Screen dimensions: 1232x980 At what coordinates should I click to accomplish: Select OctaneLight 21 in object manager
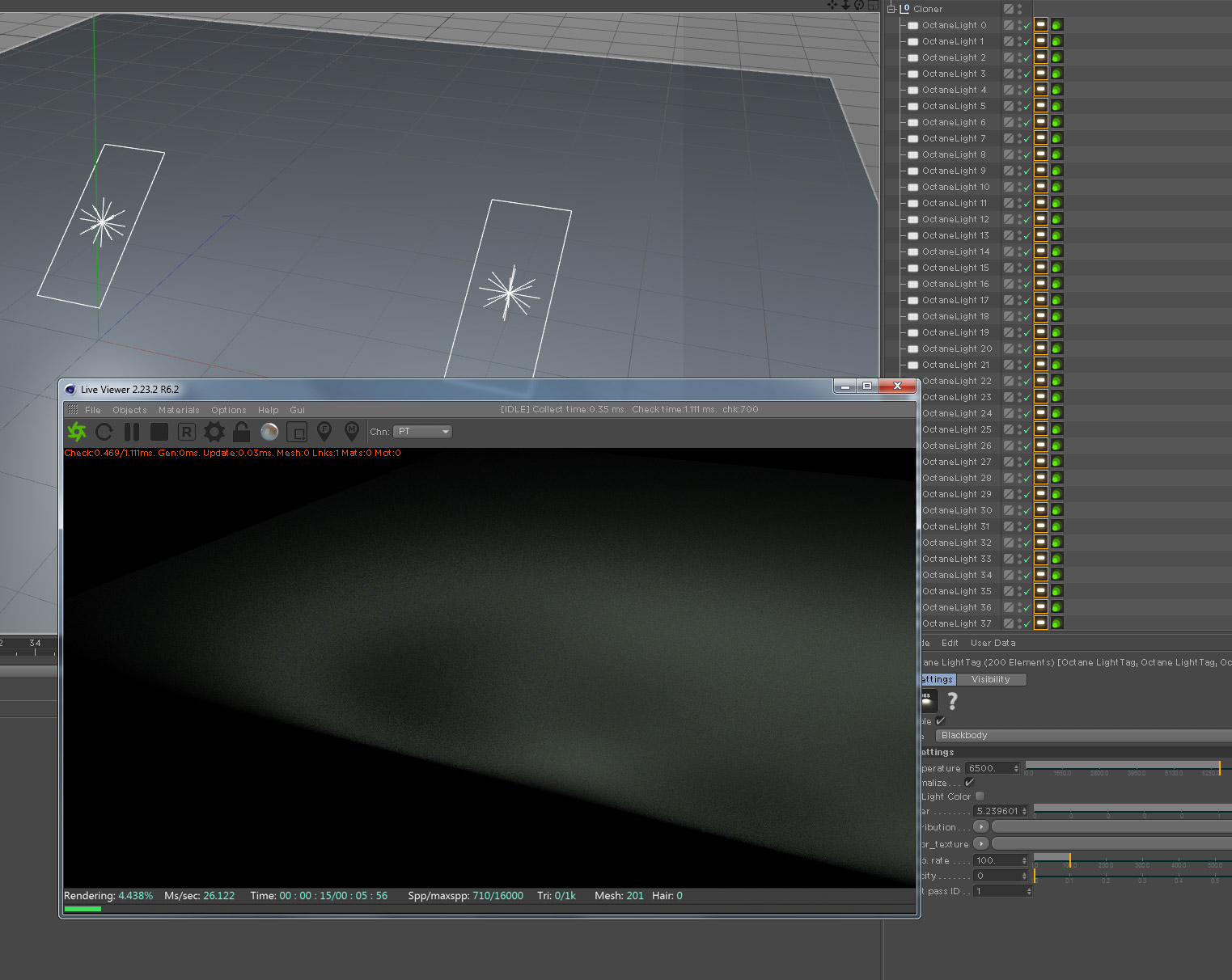955,365
